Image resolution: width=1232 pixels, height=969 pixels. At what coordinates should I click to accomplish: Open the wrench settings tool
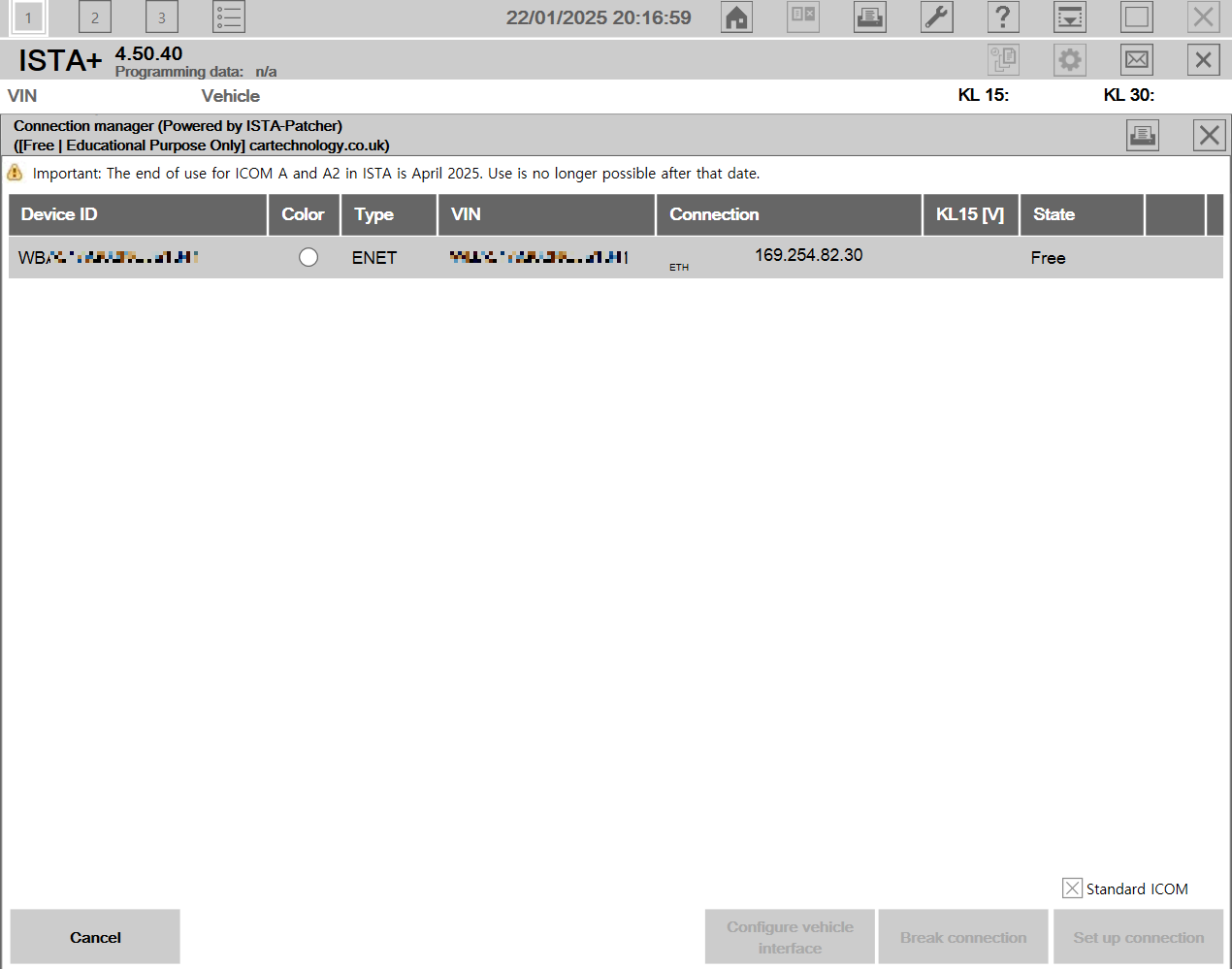[x=937, y=16]
